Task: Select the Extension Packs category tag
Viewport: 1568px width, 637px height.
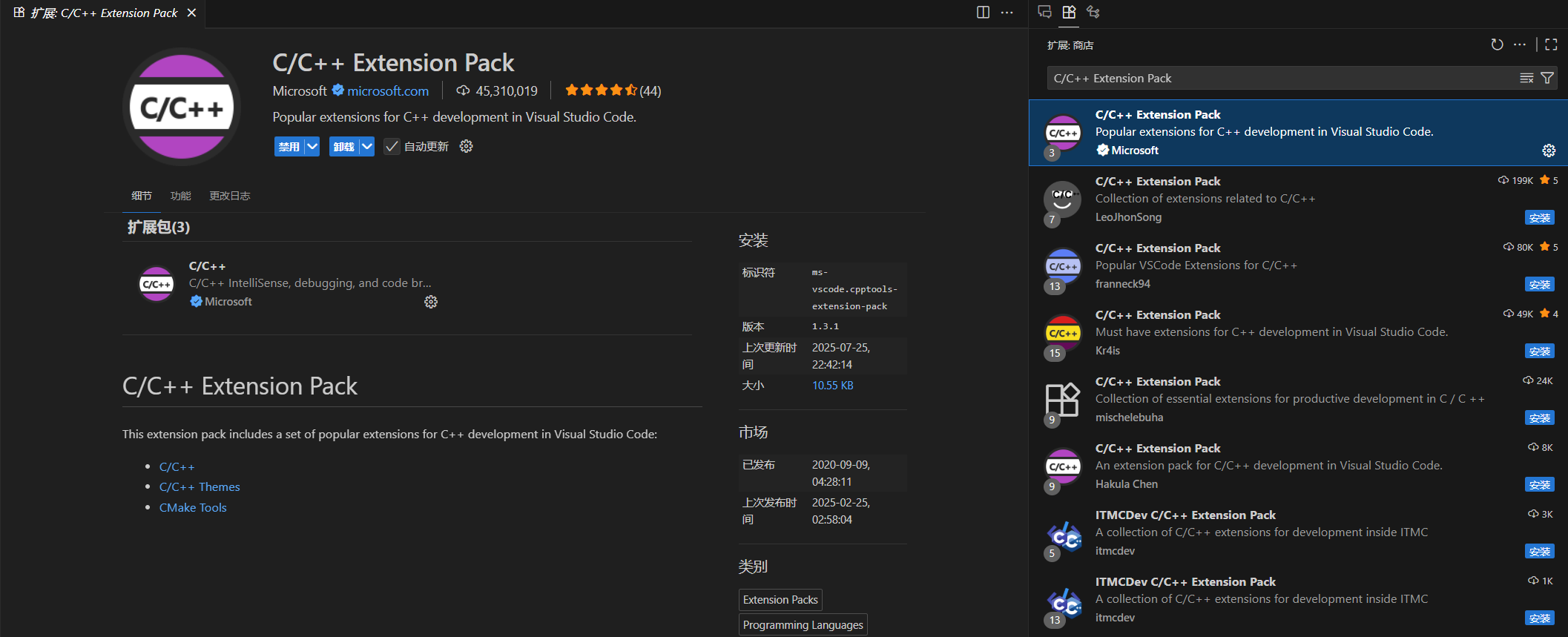Action: [x=780, y=599]
